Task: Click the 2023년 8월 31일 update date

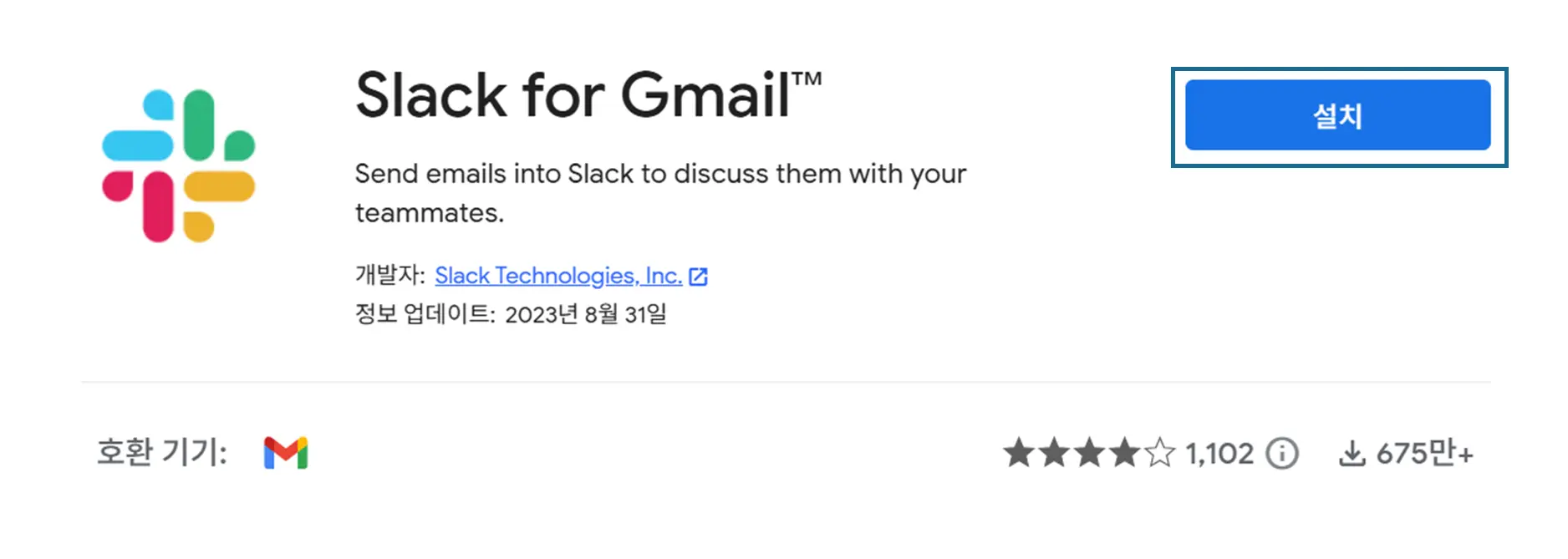Action: click(x=586, y=314)
